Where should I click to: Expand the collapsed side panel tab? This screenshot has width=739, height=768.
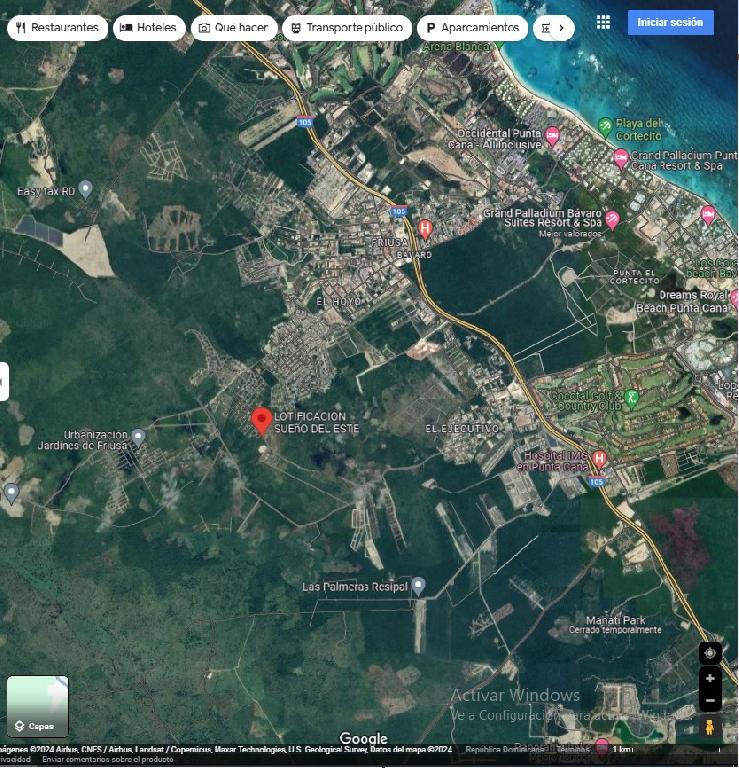coord(4,382)
